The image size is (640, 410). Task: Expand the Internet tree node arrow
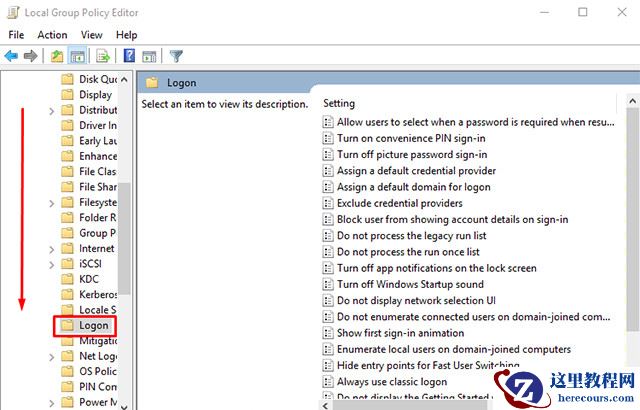[x=51, y=249]
